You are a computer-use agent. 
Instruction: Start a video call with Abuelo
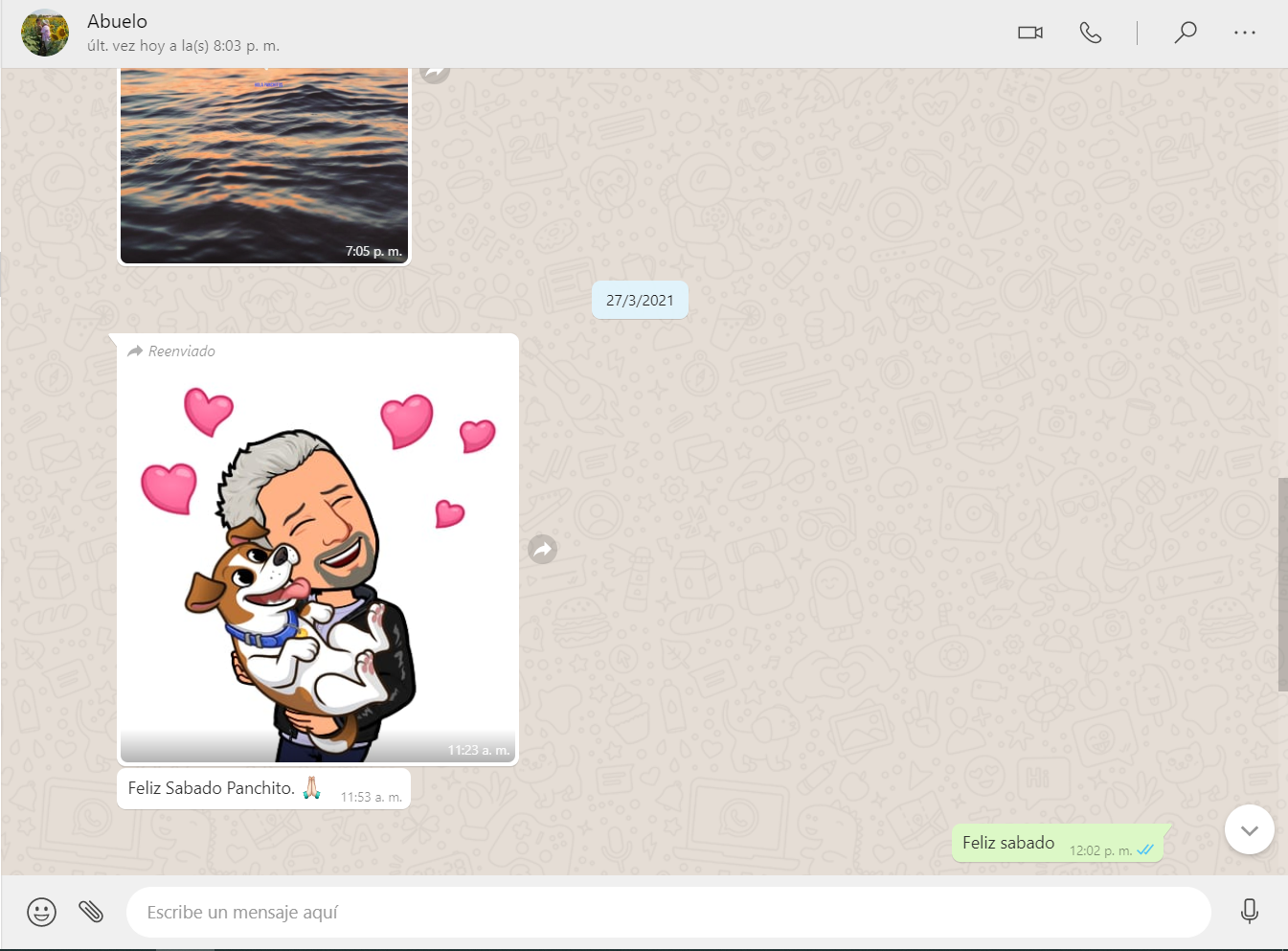tap(1030, 33)
